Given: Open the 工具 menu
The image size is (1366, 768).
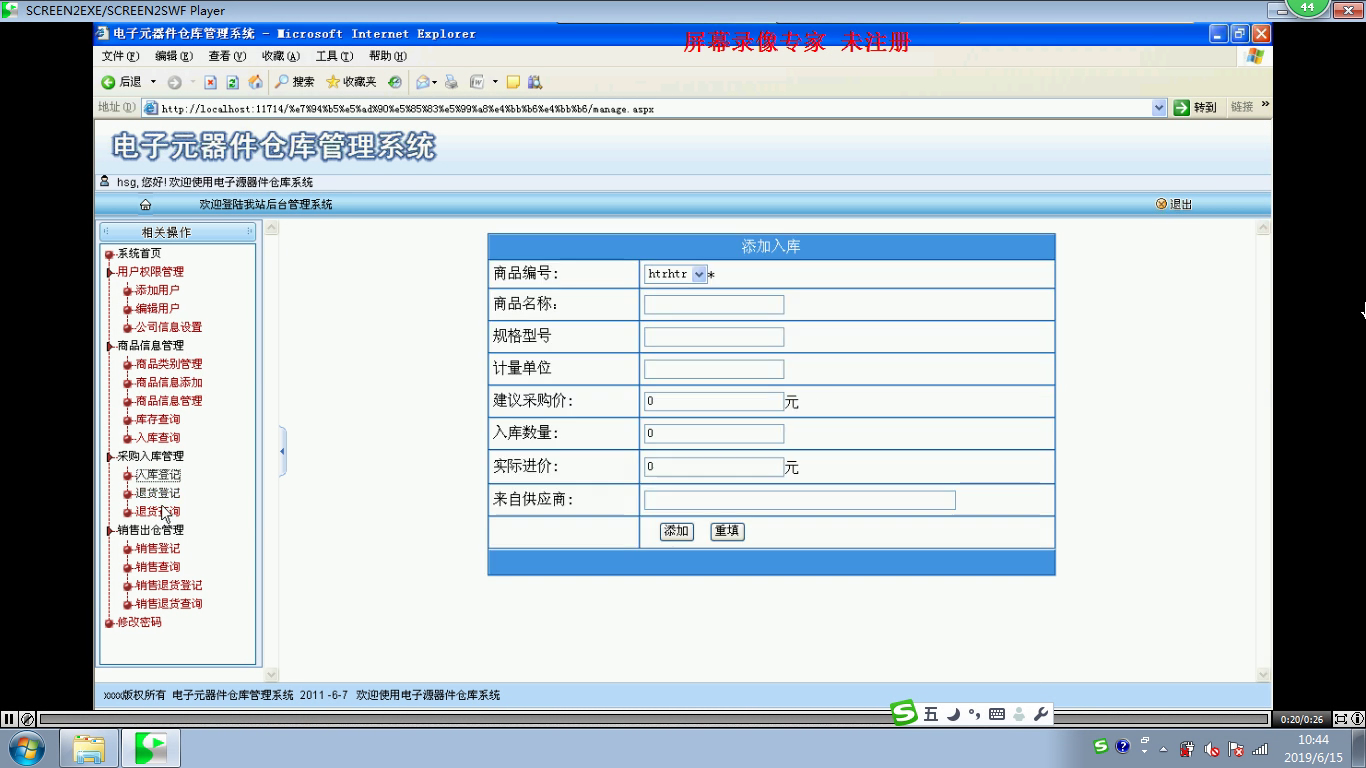Looking at the screenshot, I should coord(334,56).
